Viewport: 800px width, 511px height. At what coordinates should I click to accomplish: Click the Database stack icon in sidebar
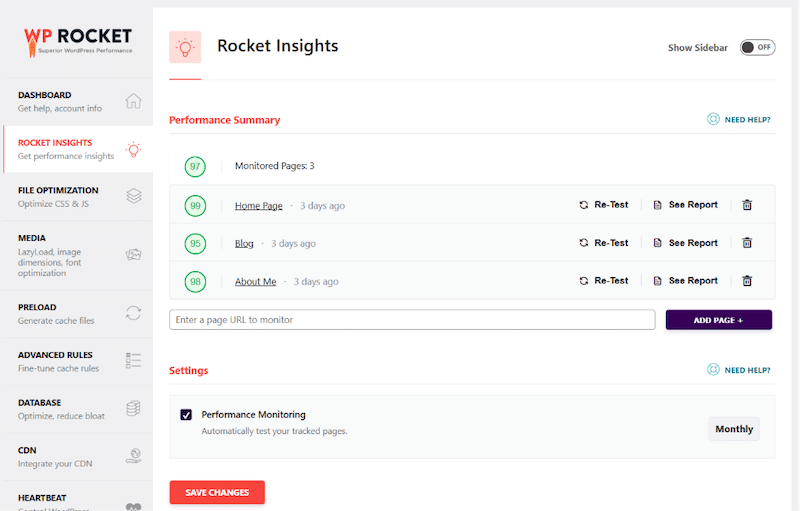pyautogui.click(x=133, y=409)
